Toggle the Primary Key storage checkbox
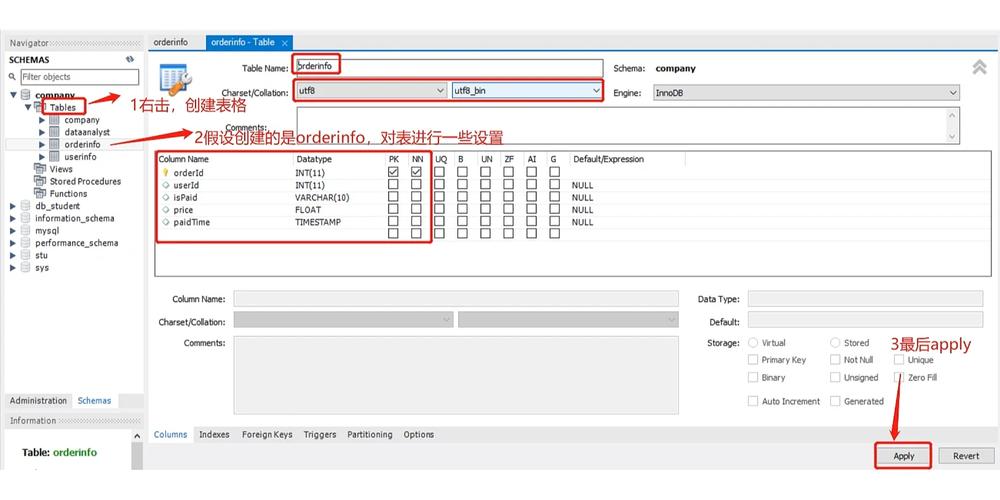The width and height of the screenshot is (1000, 500). coord(753,360)
